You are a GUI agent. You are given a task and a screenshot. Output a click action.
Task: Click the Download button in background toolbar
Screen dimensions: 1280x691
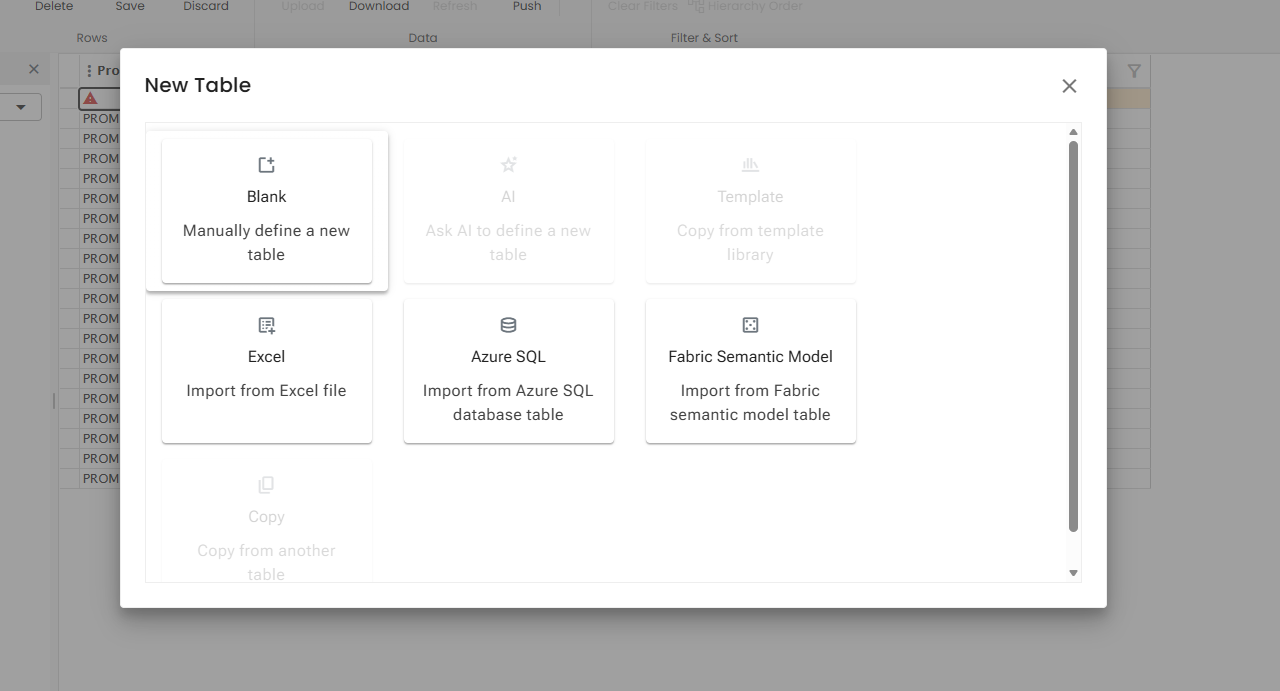point(379,6)
